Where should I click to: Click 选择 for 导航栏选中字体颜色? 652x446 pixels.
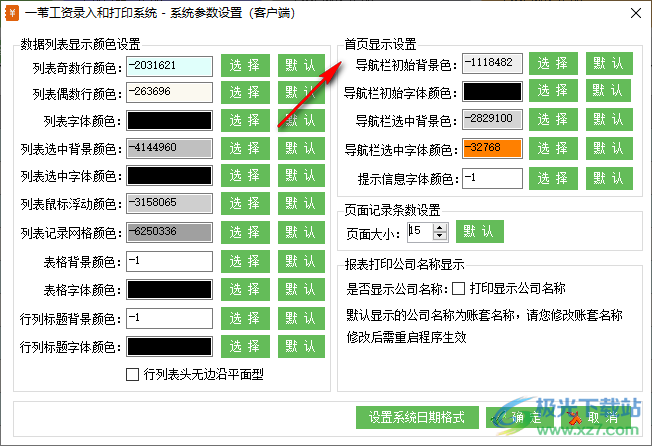(x=553, y=148)
